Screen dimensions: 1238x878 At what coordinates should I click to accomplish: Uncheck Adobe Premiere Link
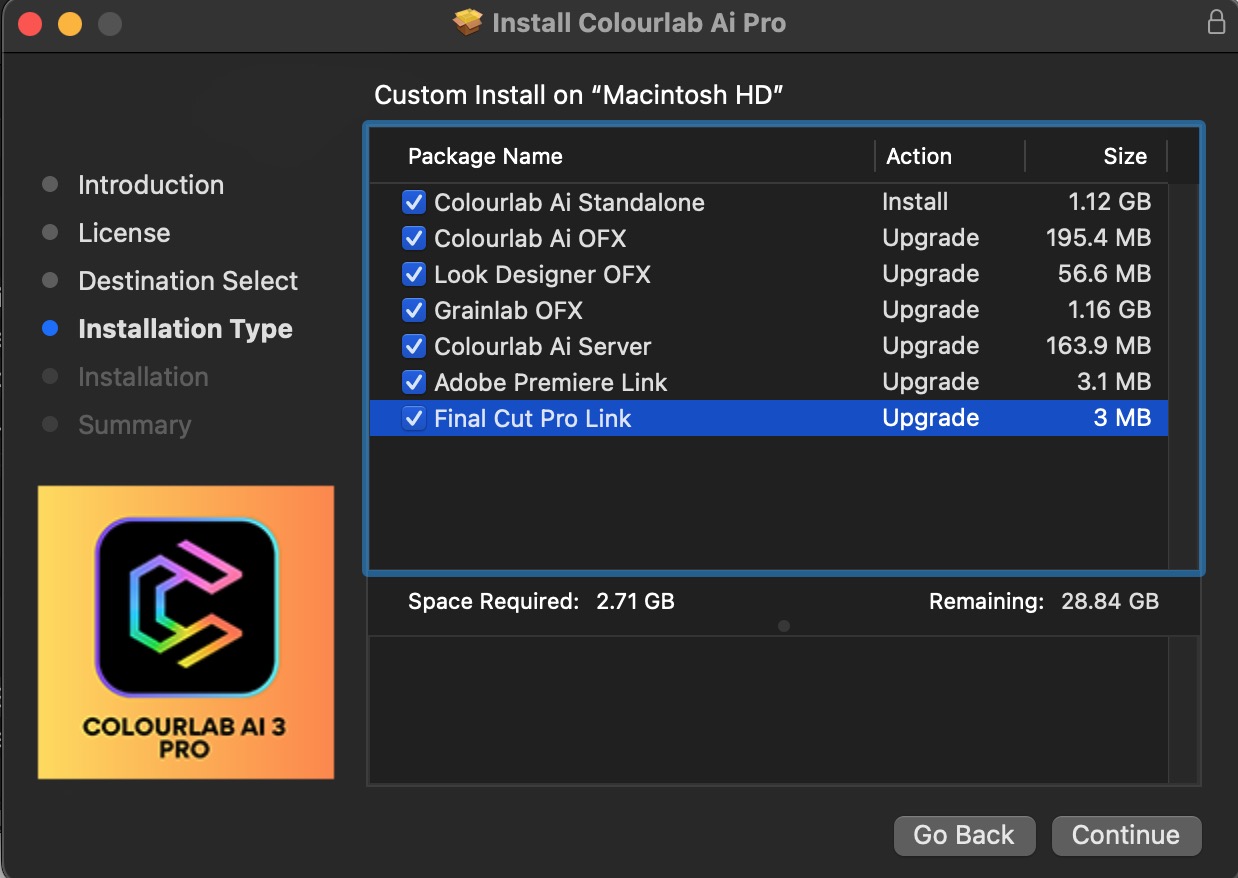(x=414, y=382)
